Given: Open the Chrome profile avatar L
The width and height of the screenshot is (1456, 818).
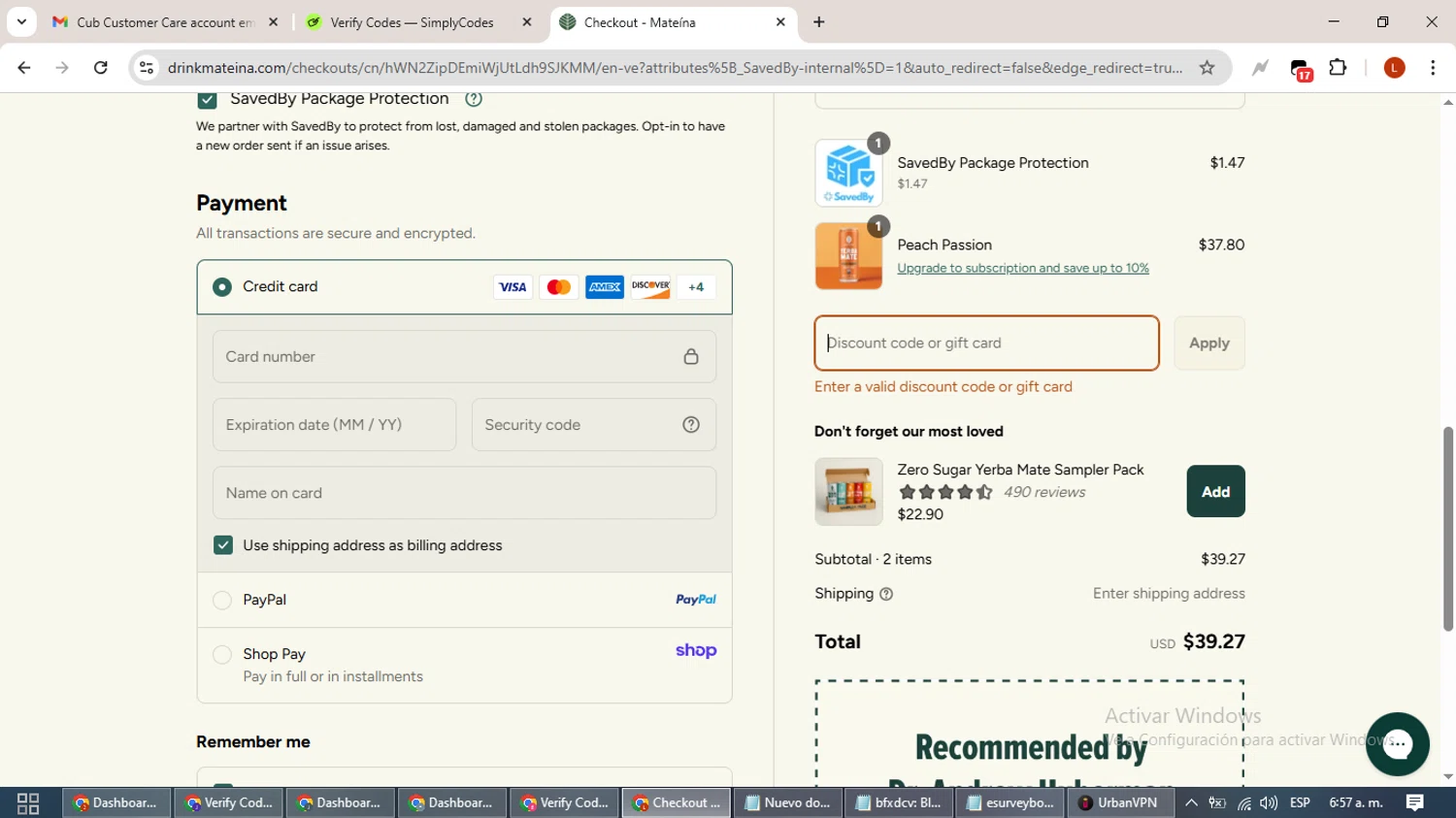Looking at the screenshot, I should pyautogui.click(x=1394, y=68).
